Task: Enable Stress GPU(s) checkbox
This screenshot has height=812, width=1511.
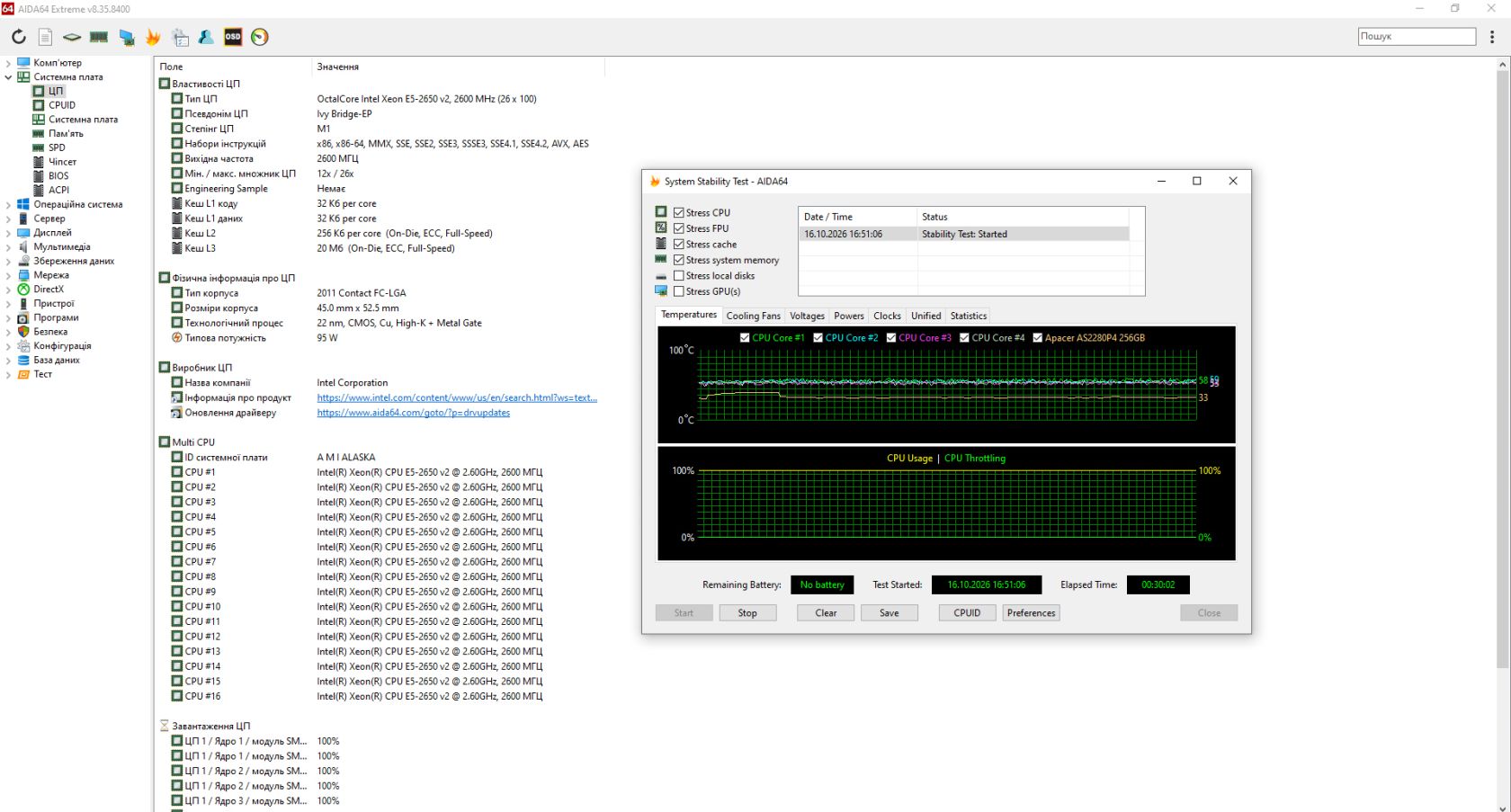Action: coord(679,291)
